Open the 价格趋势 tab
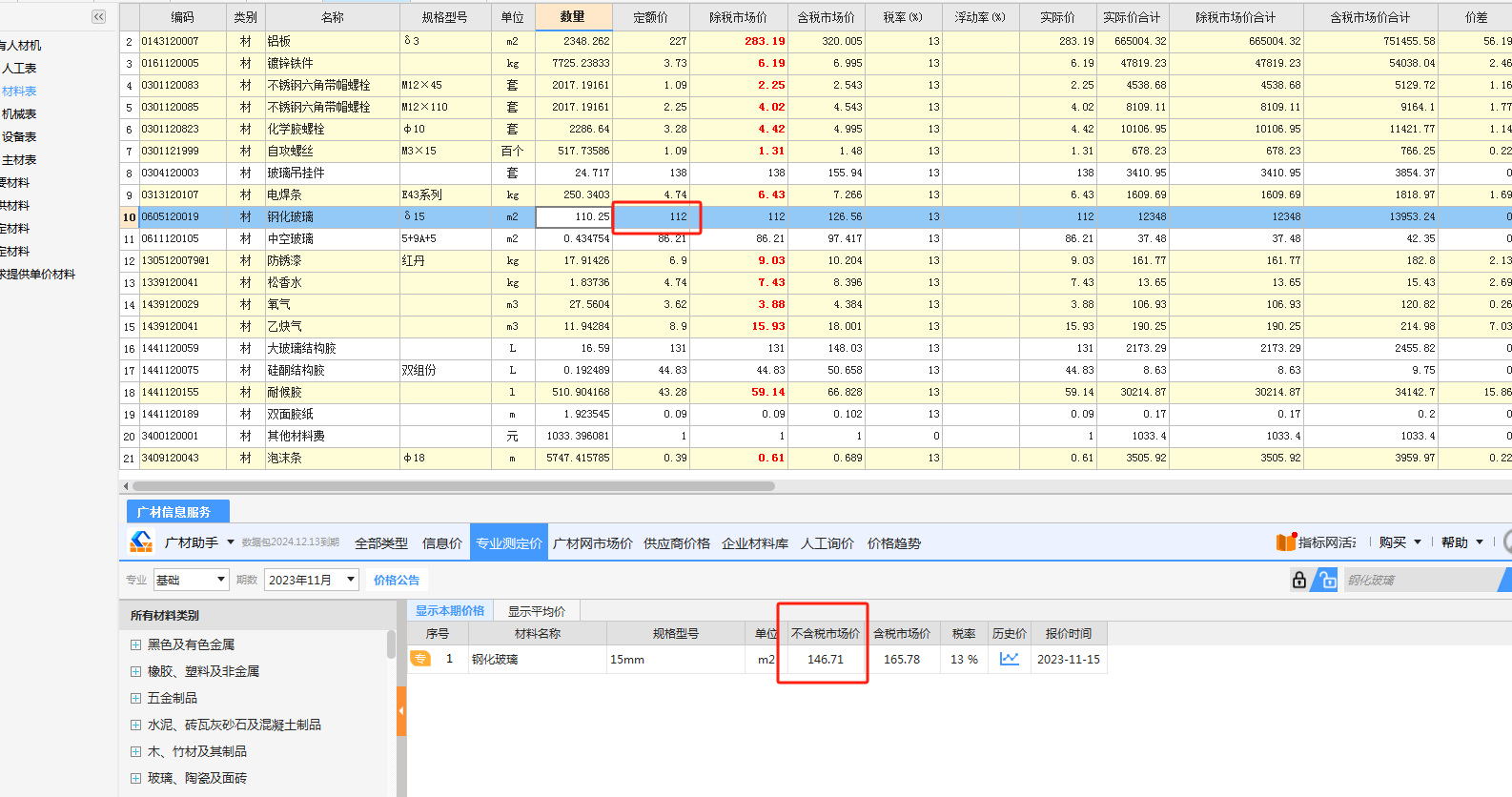This screenshot has height=797, width=1512. pos(894,543)
